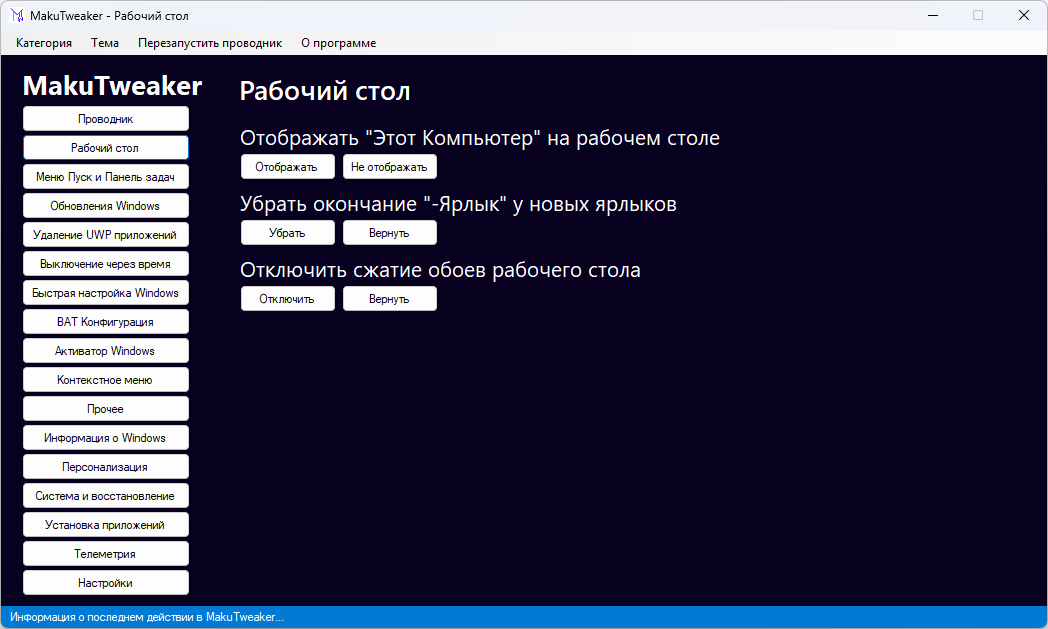Open Меню Пуск и Панель задач section
This screenshot has width=1048, height=629.
[x=106, y=177]
